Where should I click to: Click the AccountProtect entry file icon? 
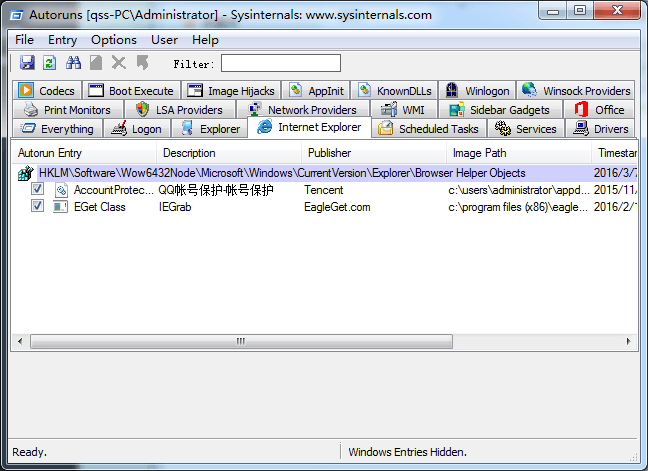pos(61,190)
